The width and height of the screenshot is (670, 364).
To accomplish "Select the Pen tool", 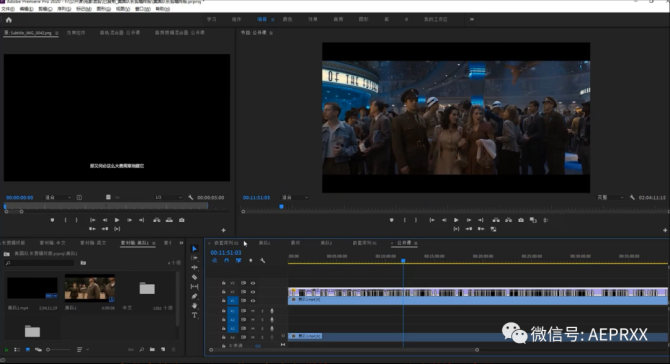I will point(194,296).
